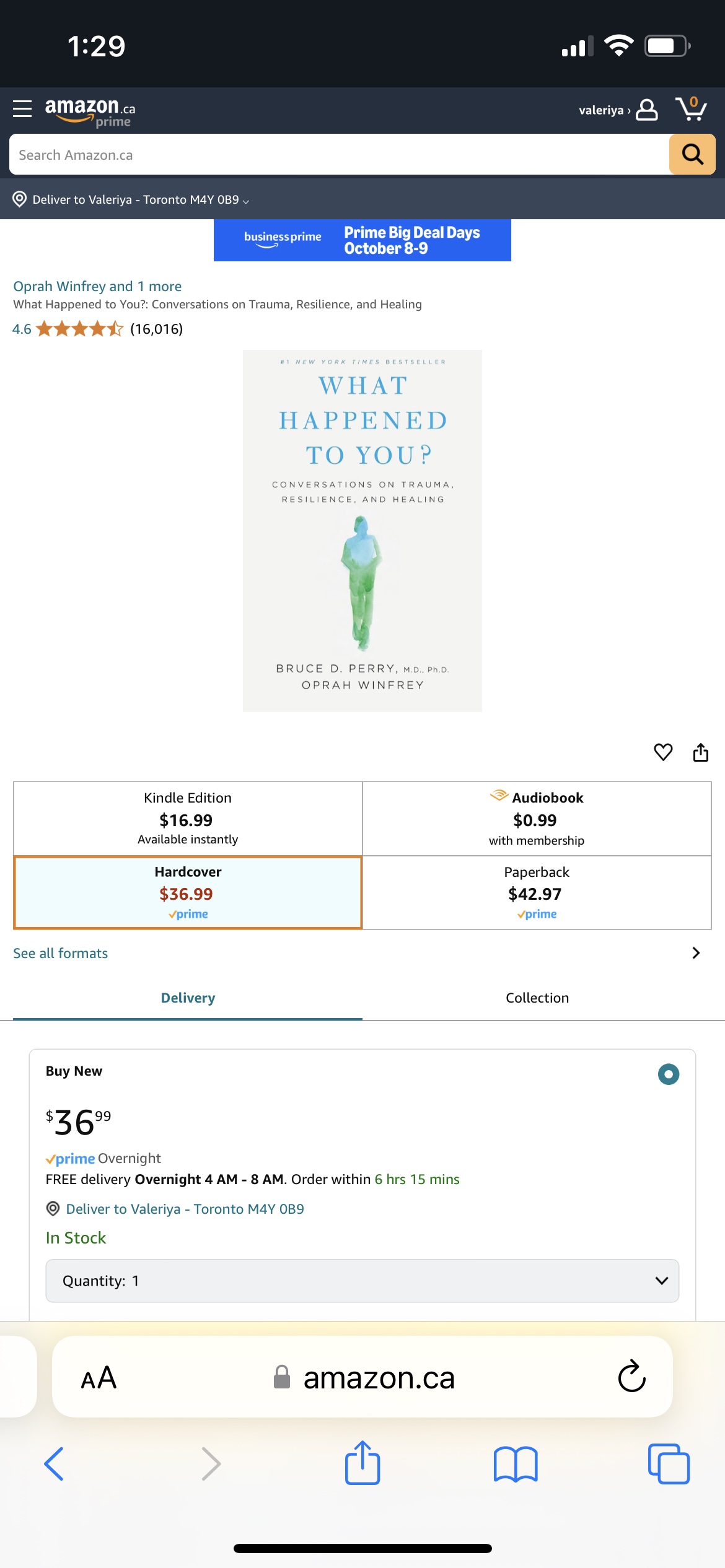Choose the Paperback format
The width and height of the screenshot is (725, 1568).
click(x=537, y=892)
